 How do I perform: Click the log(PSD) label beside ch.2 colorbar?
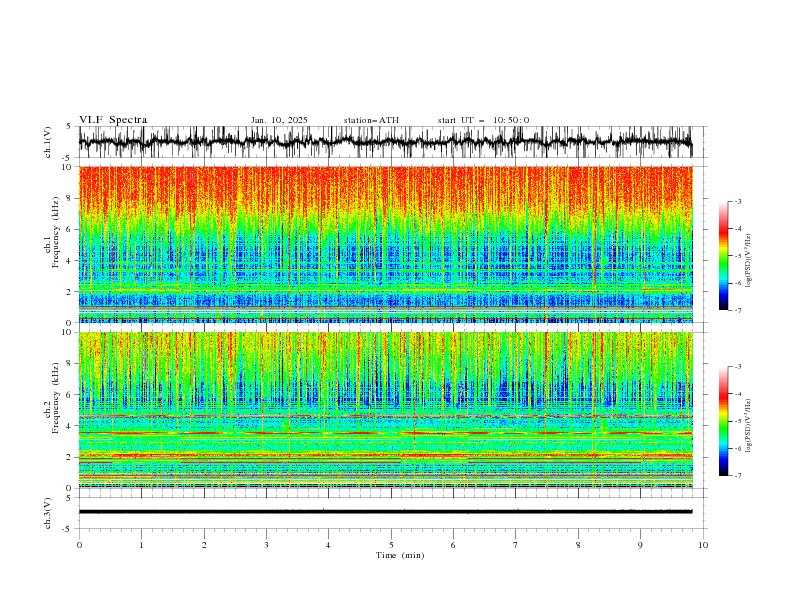click(748, 426)
